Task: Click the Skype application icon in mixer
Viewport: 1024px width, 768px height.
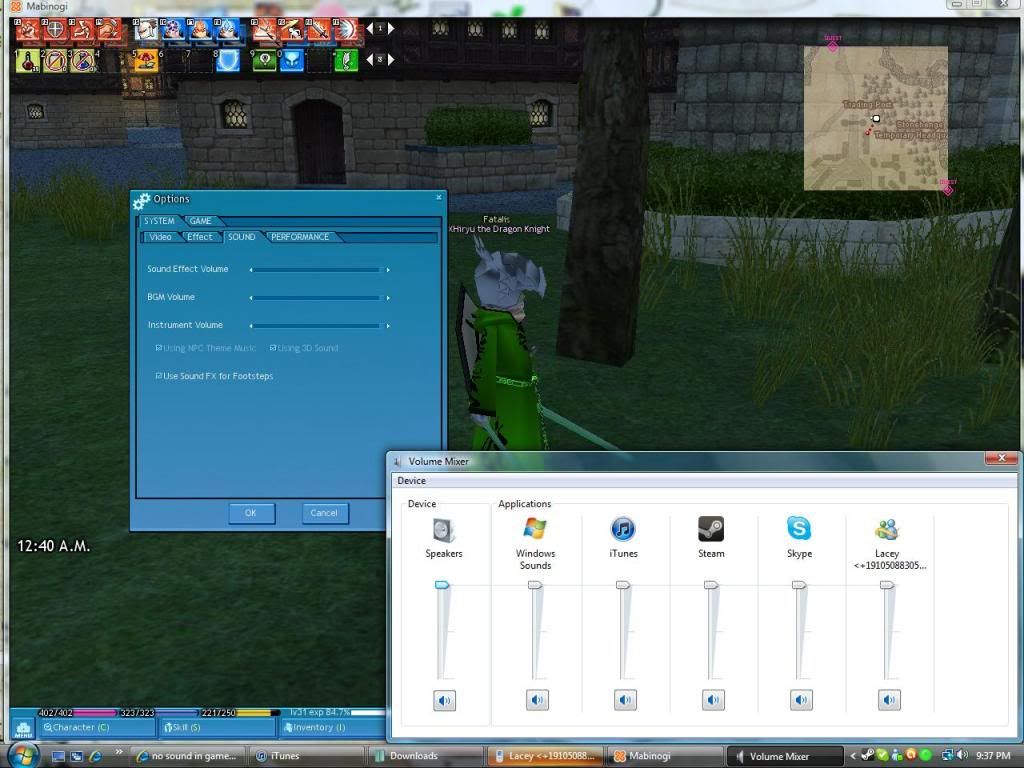Action: [799, 529]
